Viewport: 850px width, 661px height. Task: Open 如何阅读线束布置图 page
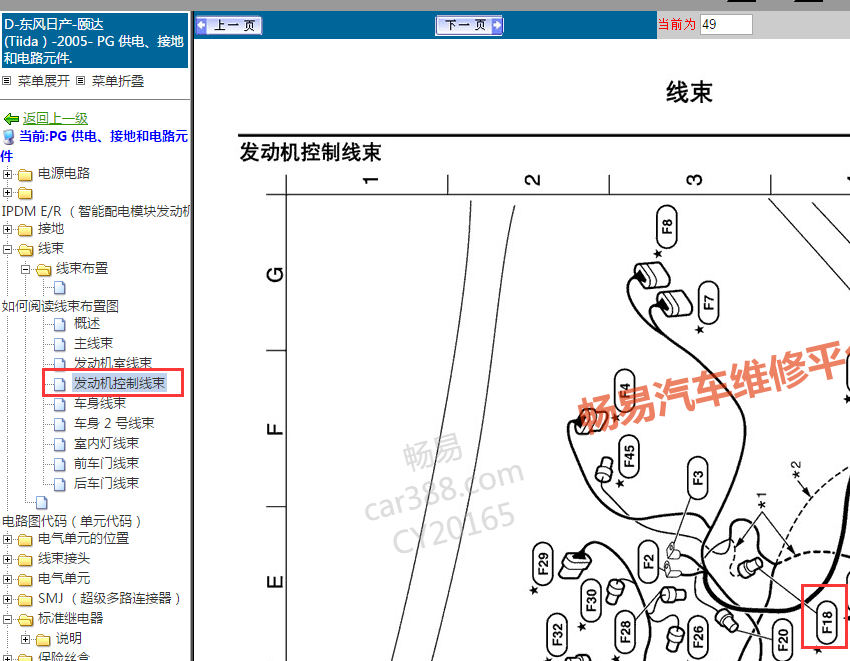click(x=60, y=306)
